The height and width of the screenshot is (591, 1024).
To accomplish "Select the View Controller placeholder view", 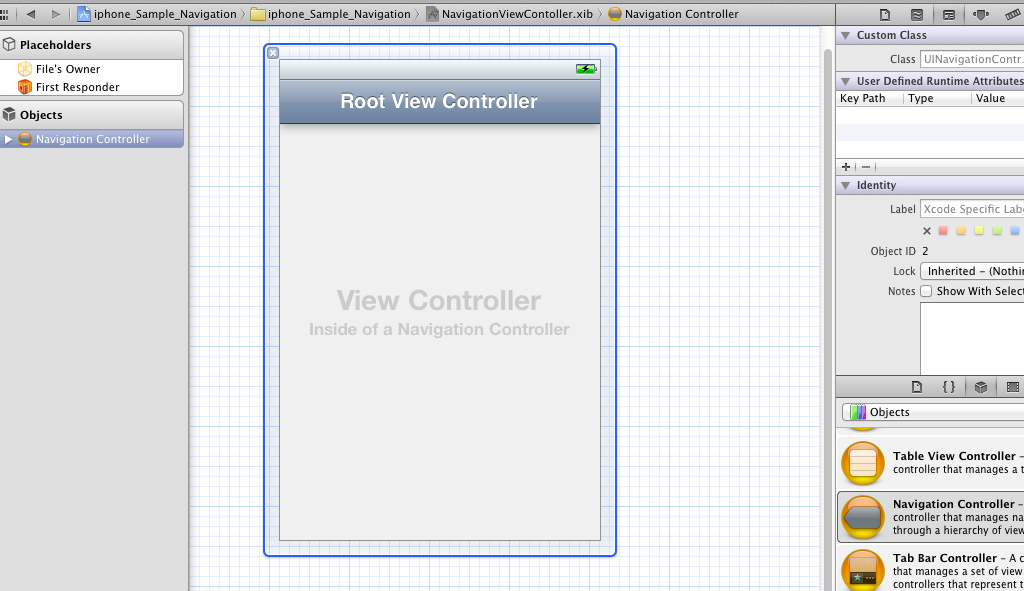I will [x=440, y=332].
